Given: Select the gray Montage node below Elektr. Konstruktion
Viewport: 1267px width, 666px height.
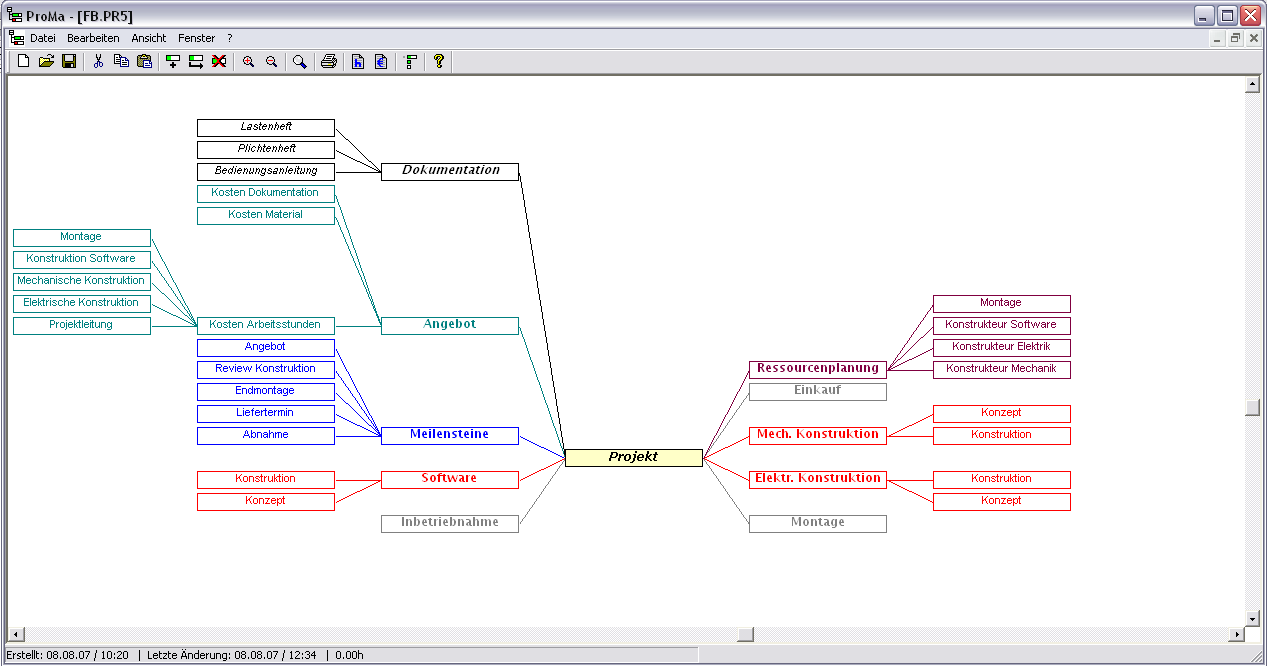Looking at the screenshot, I should point(818,523).
